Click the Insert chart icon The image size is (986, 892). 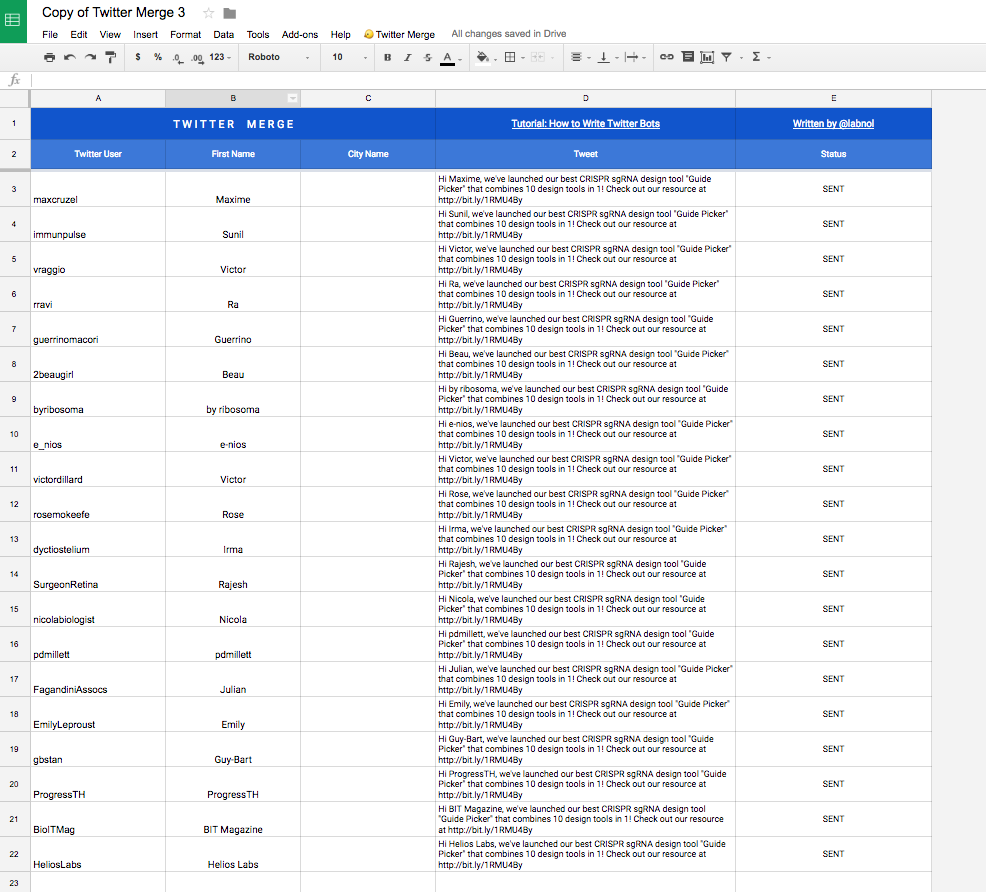707,57
